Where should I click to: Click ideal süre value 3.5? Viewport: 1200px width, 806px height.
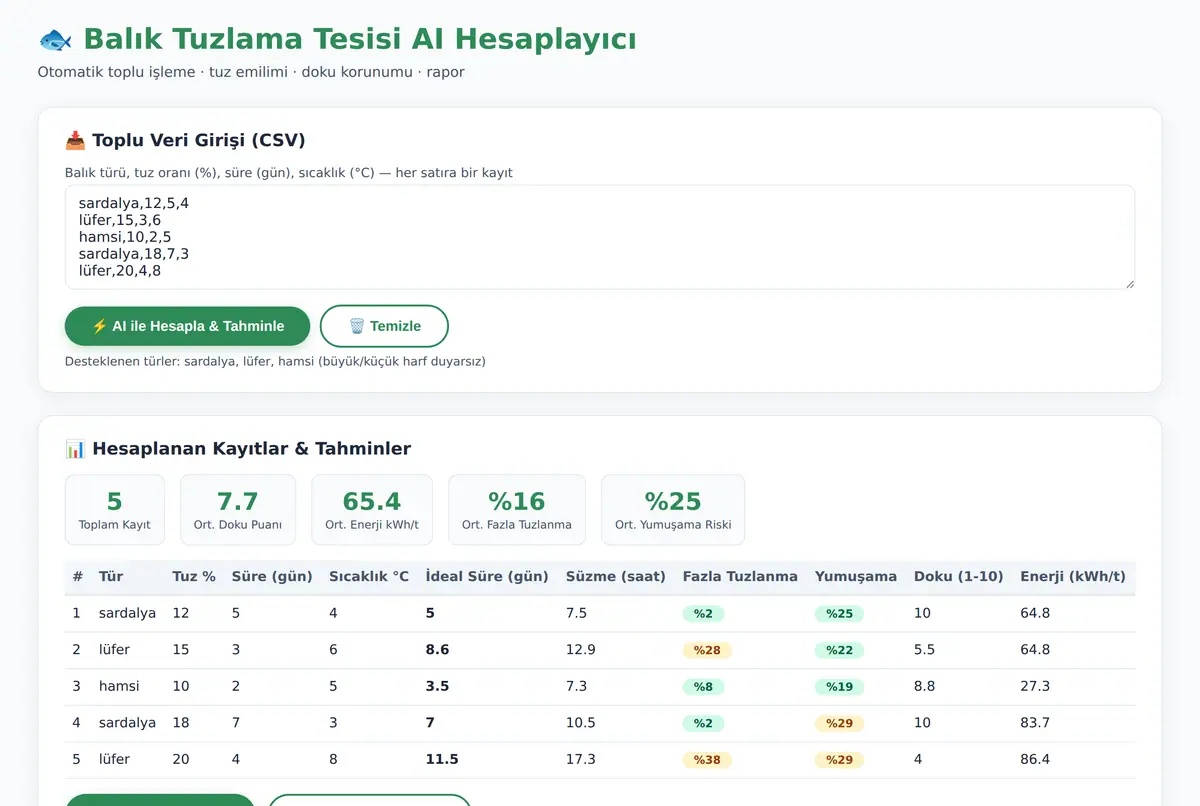coord(437,686)
